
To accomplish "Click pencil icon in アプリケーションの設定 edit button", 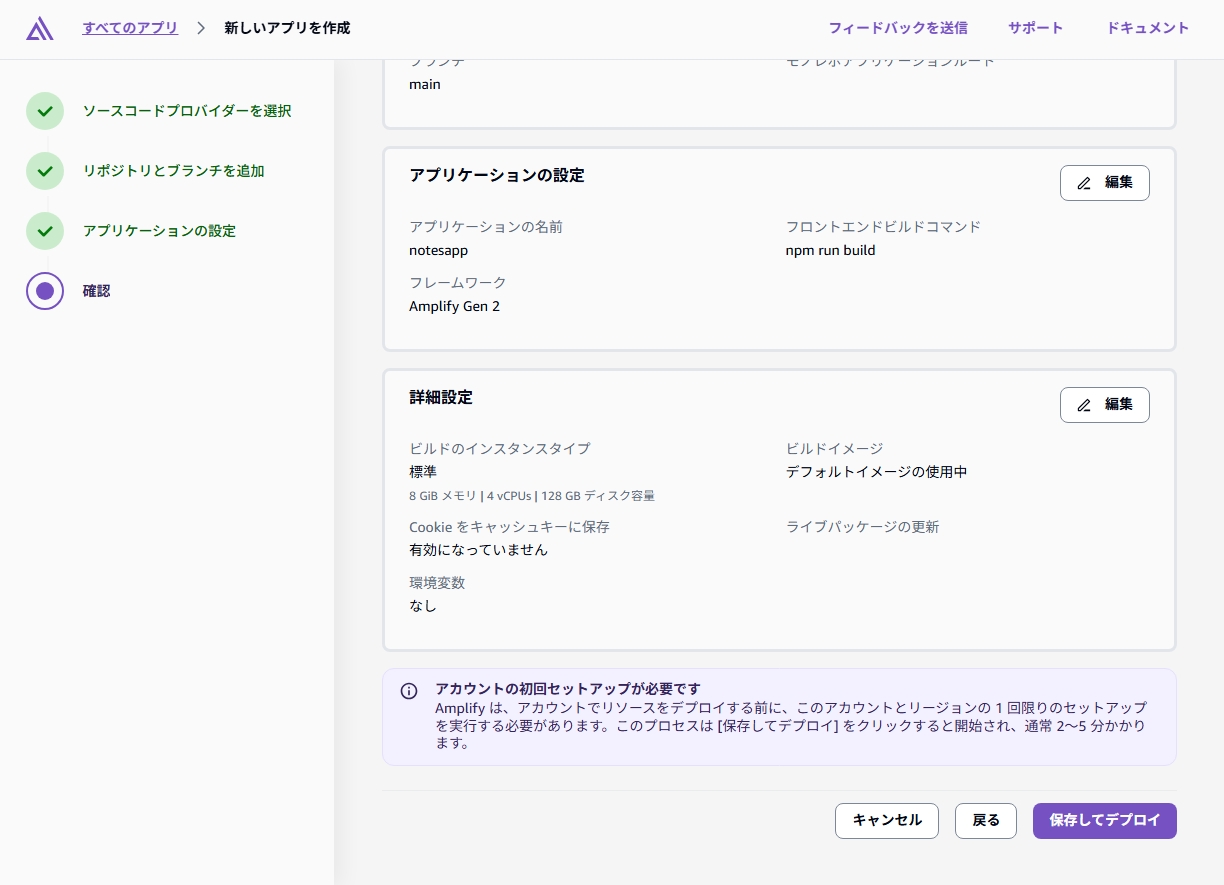I will click(1084, 183).
